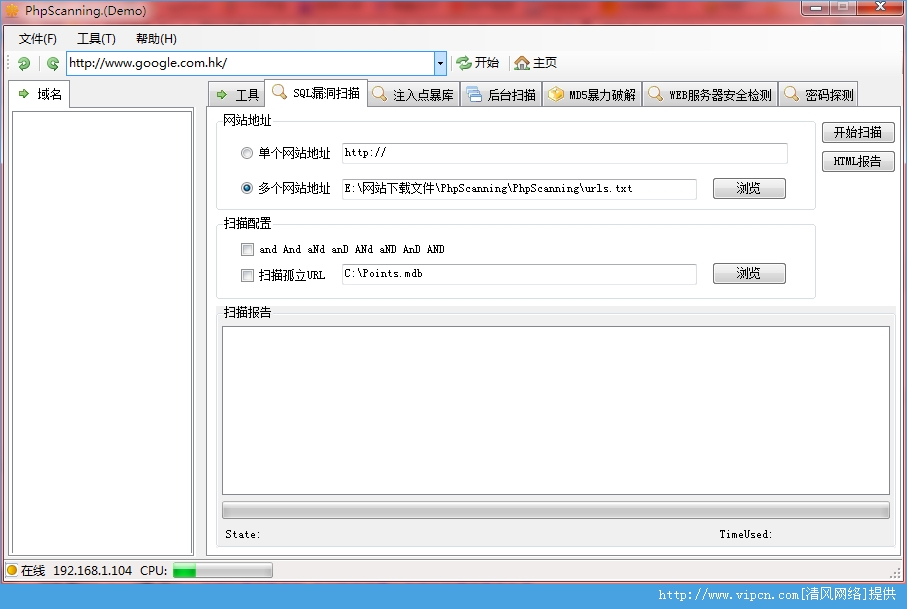
Task: Open the 域名 domain panel tab
Action: tap(40, 94)
